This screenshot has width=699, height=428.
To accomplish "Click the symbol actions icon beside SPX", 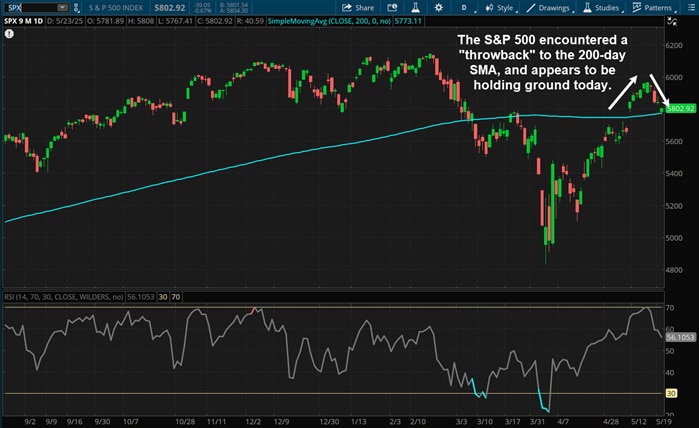I will (x=76, y=8).
